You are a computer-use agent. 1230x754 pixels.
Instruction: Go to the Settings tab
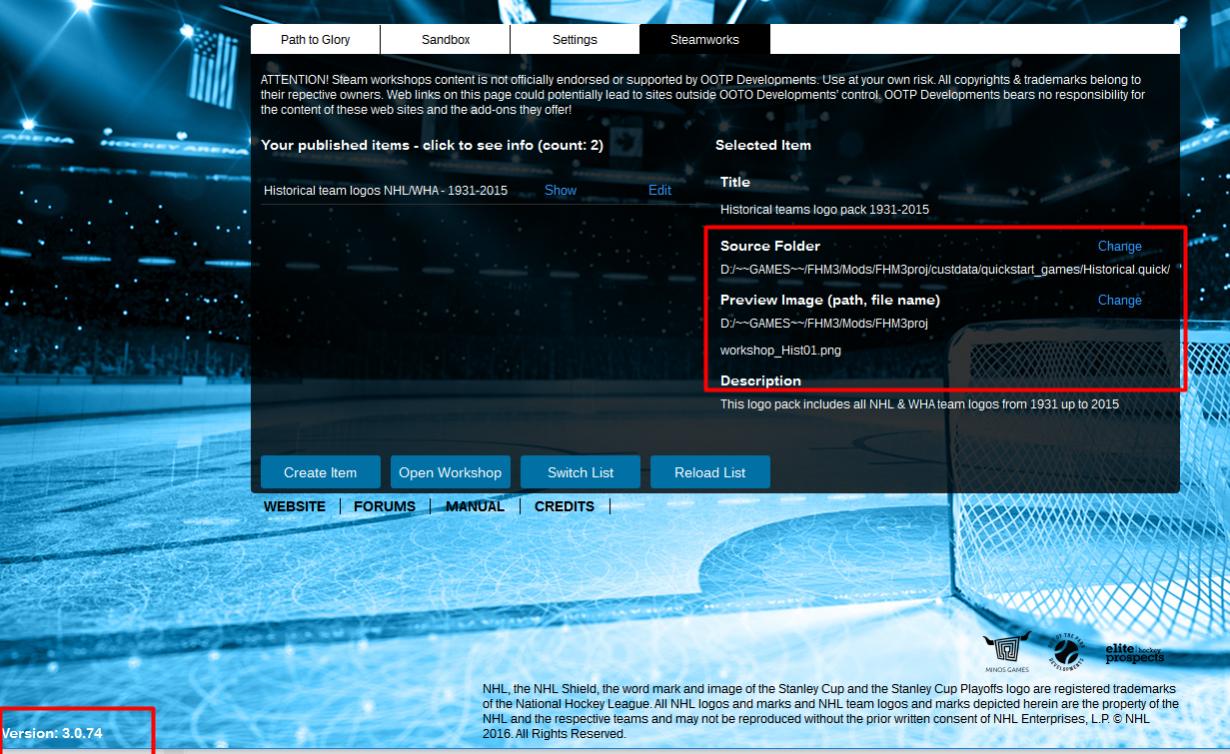pos(574,40)
